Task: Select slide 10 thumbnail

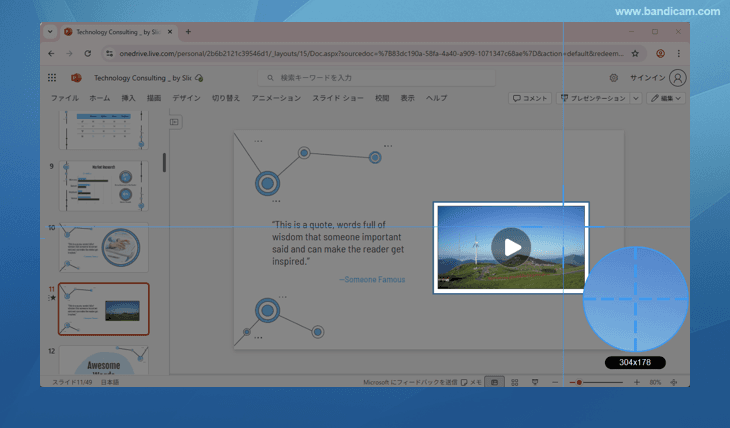Action: tap(104, 247)
